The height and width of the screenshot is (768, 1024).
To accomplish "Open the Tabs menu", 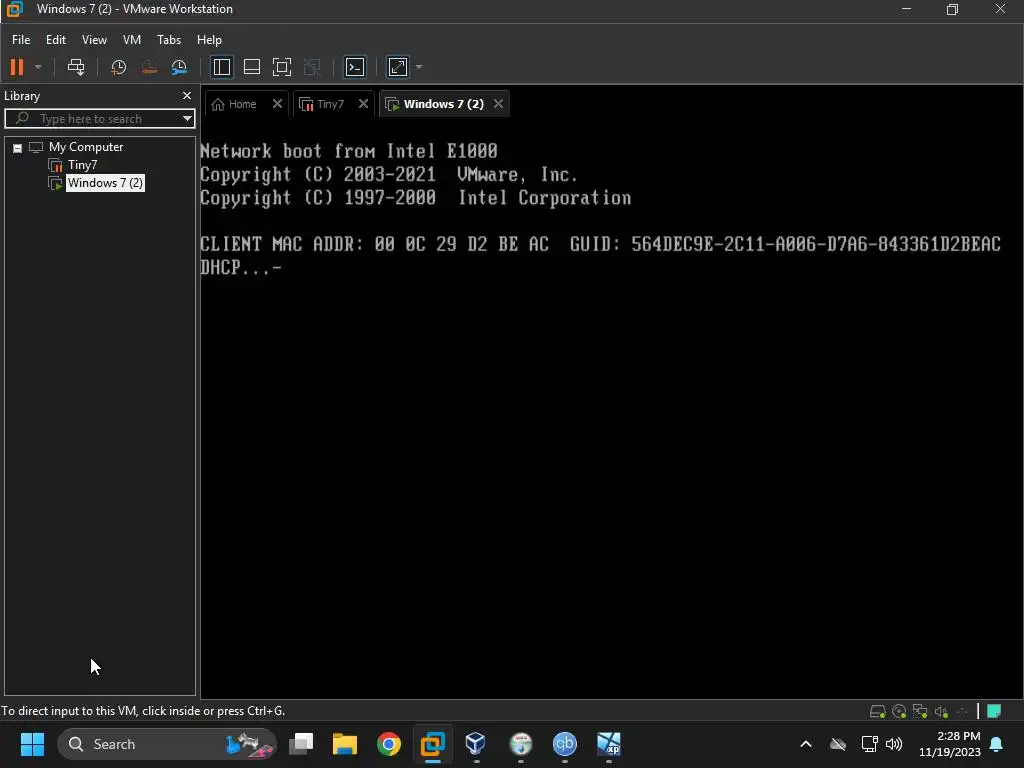I will (168, 40).
